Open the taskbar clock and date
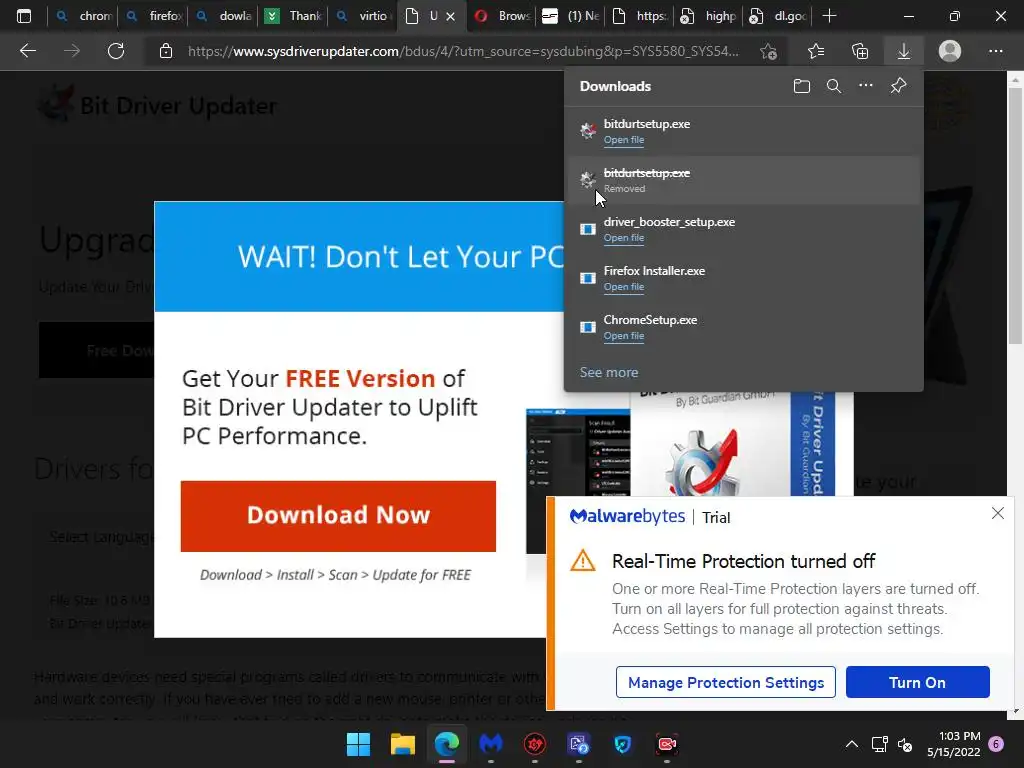The width and height of the screenshot is (1024, 768). [954, 744]
